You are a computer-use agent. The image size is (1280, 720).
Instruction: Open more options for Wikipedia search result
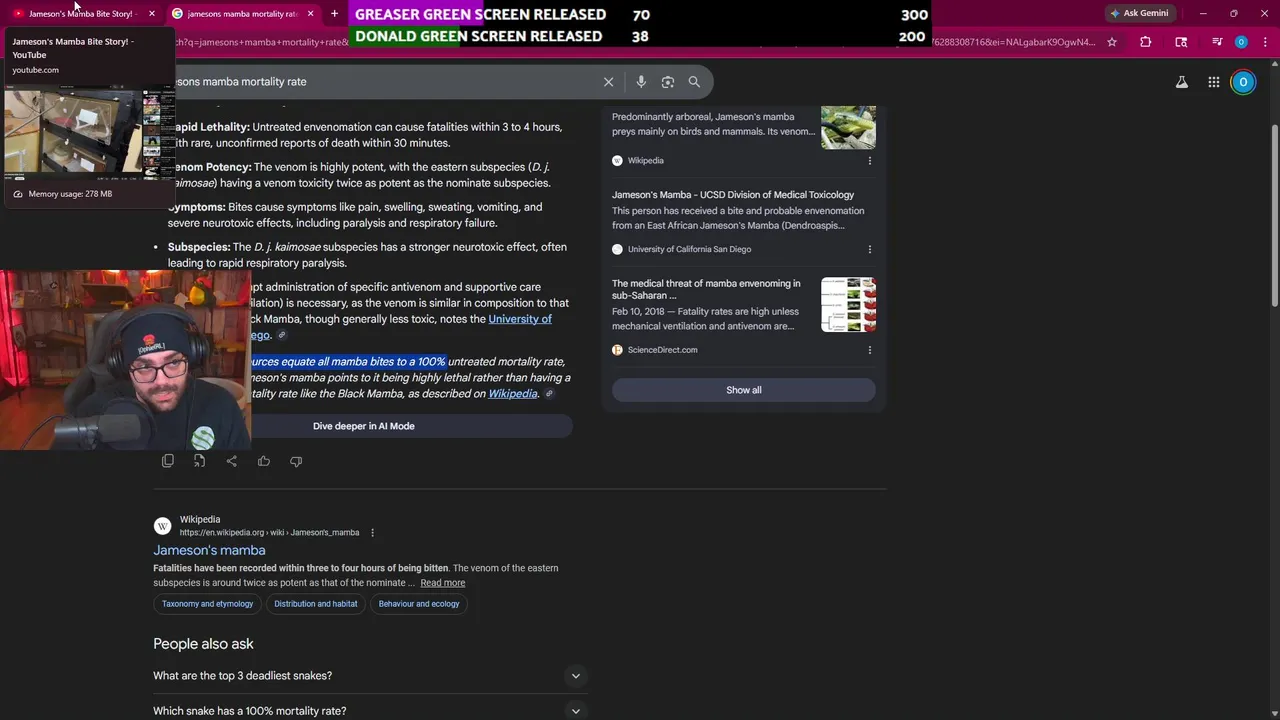point(372,533)
